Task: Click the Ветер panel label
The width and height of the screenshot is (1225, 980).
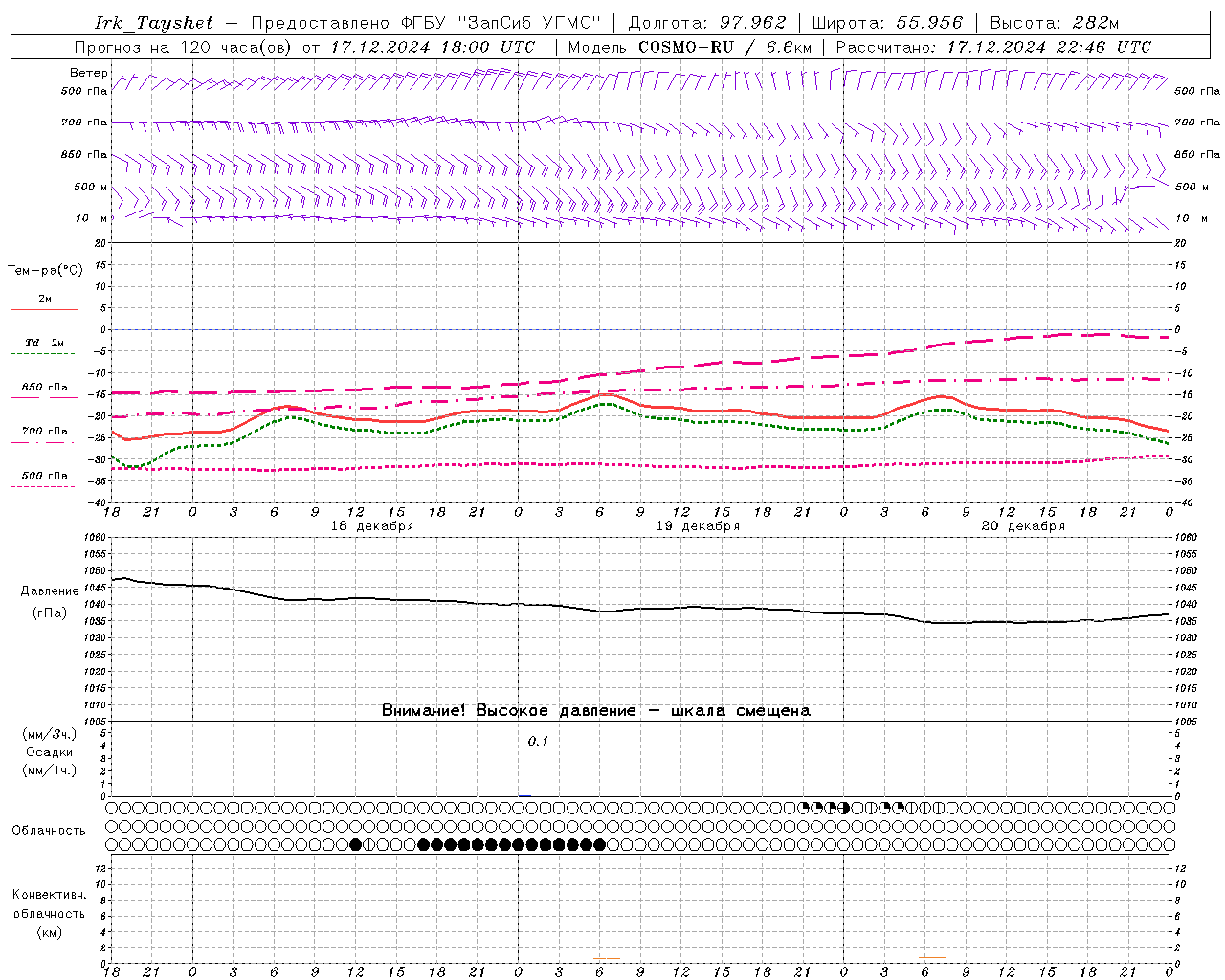Action: point(89,73)
